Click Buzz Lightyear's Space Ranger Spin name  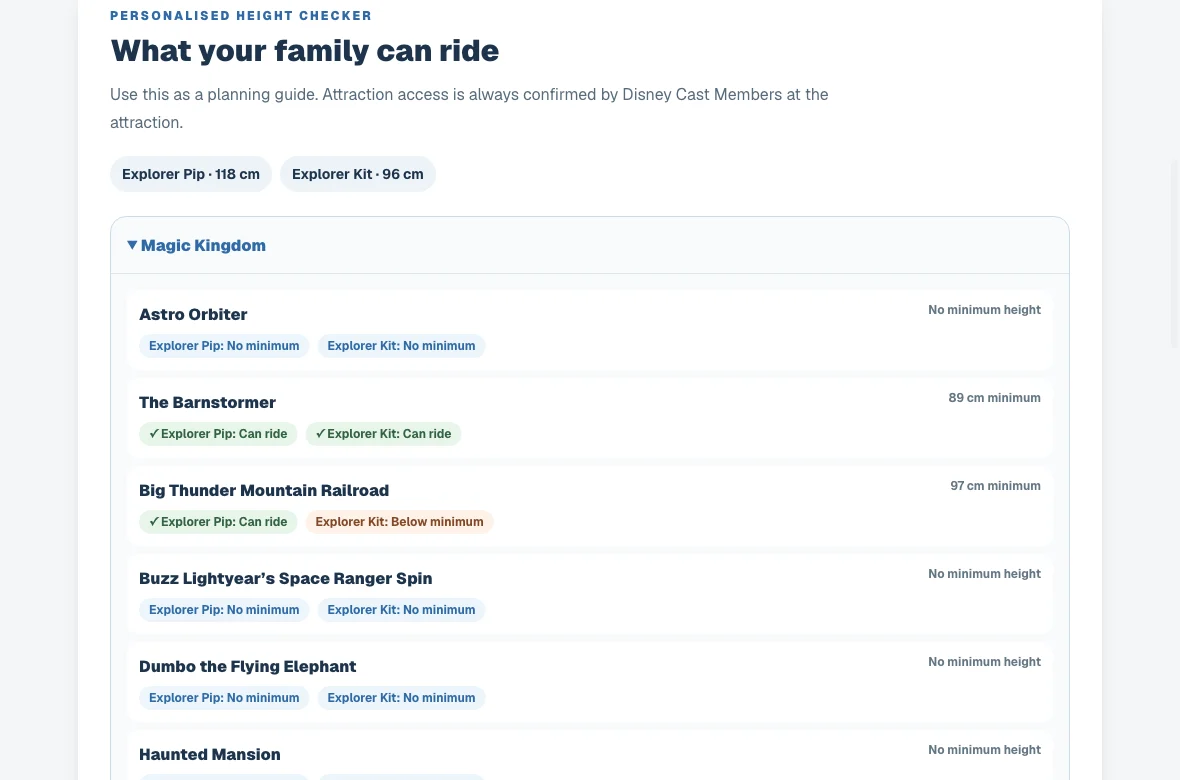285,579
